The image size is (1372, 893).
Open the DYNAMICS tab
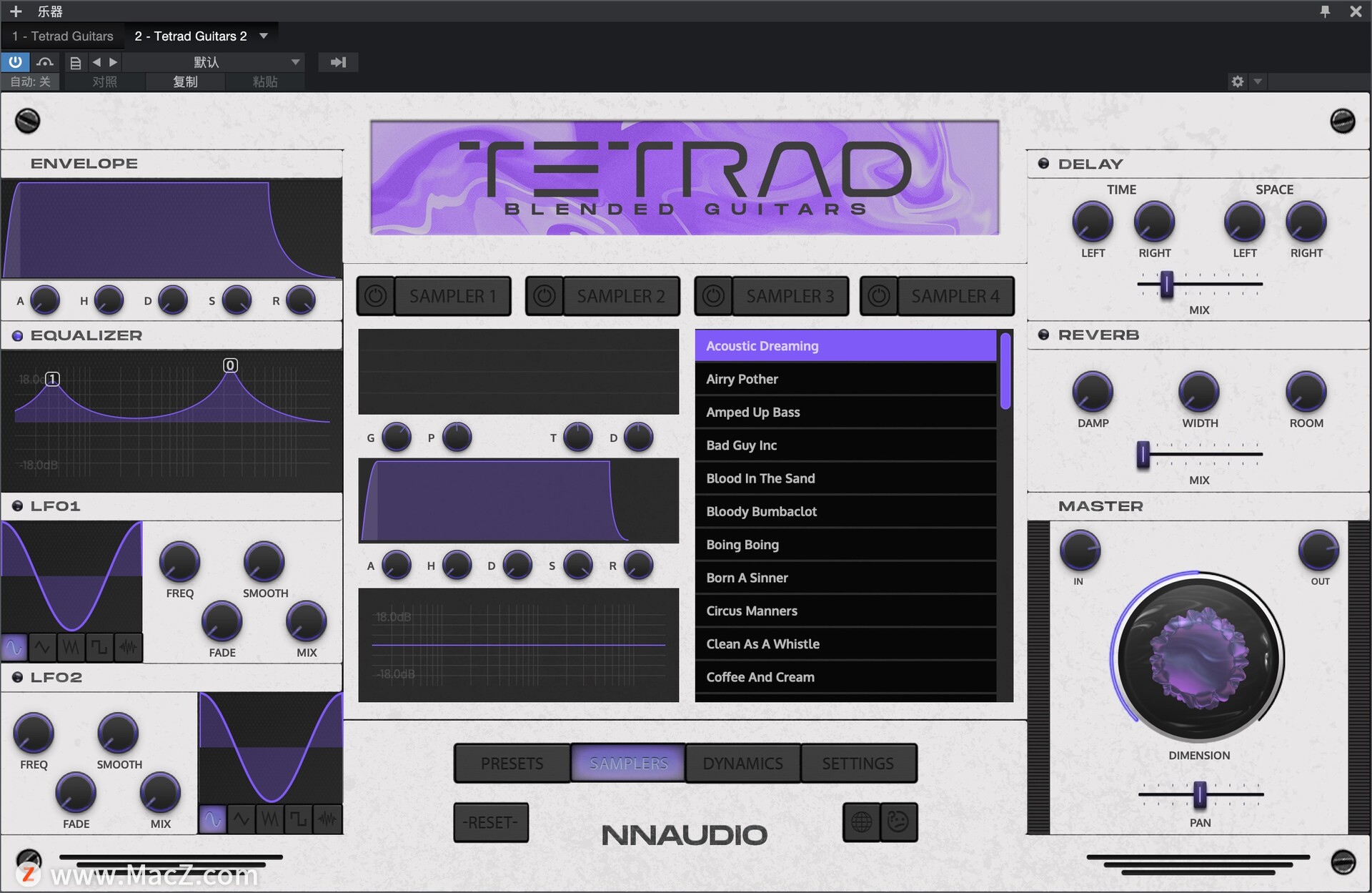tap(743, 764)
